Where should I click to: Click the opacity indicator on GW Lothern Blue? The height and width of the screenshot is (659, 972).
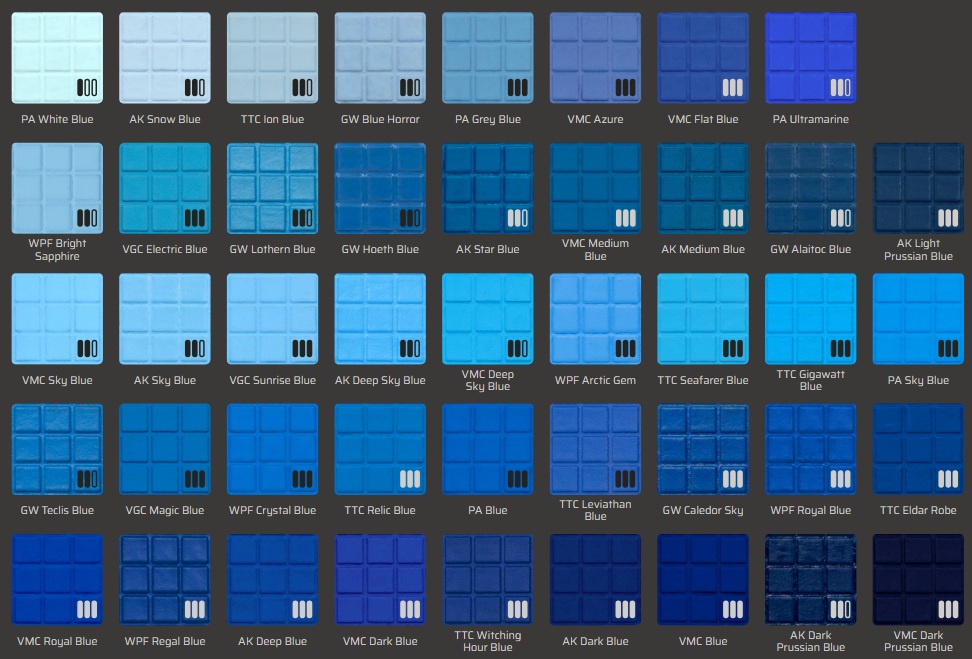click(x=303, y=218)
